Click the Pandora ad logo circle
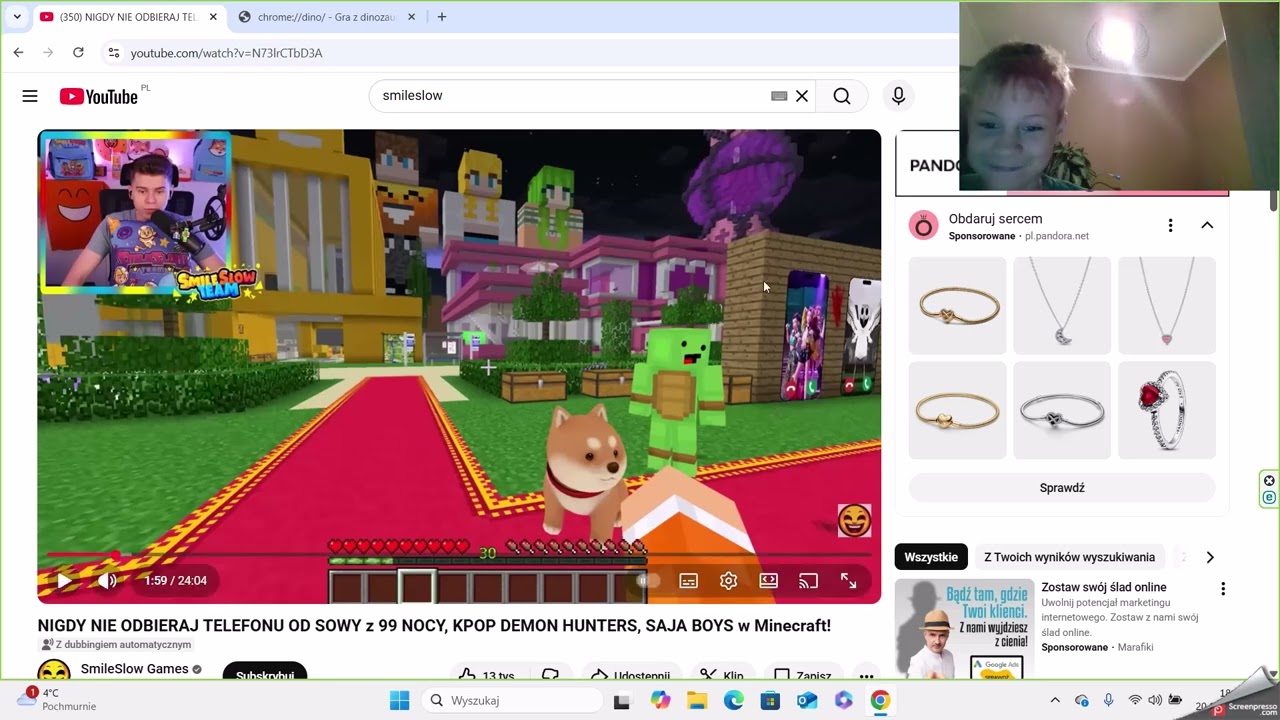This screenshot has width=1280, height=720. pos(923,226)
